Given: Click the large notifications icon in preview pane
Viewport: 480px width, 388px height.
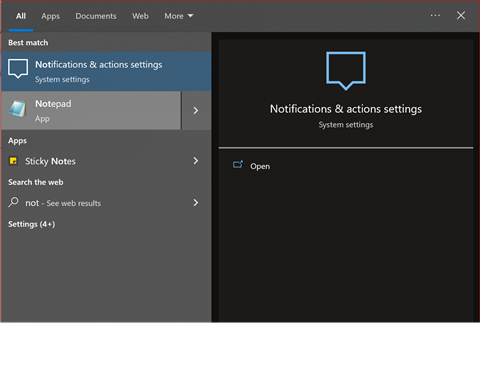Looking at the screenshot, I should coord(346,71).
